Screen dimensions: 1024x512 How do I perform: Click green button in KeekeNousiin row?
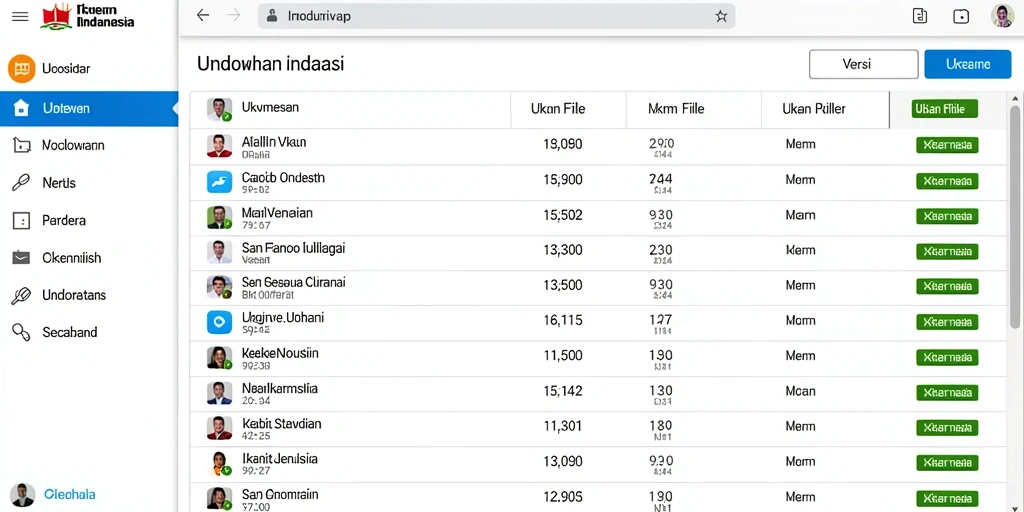point(947,357)
